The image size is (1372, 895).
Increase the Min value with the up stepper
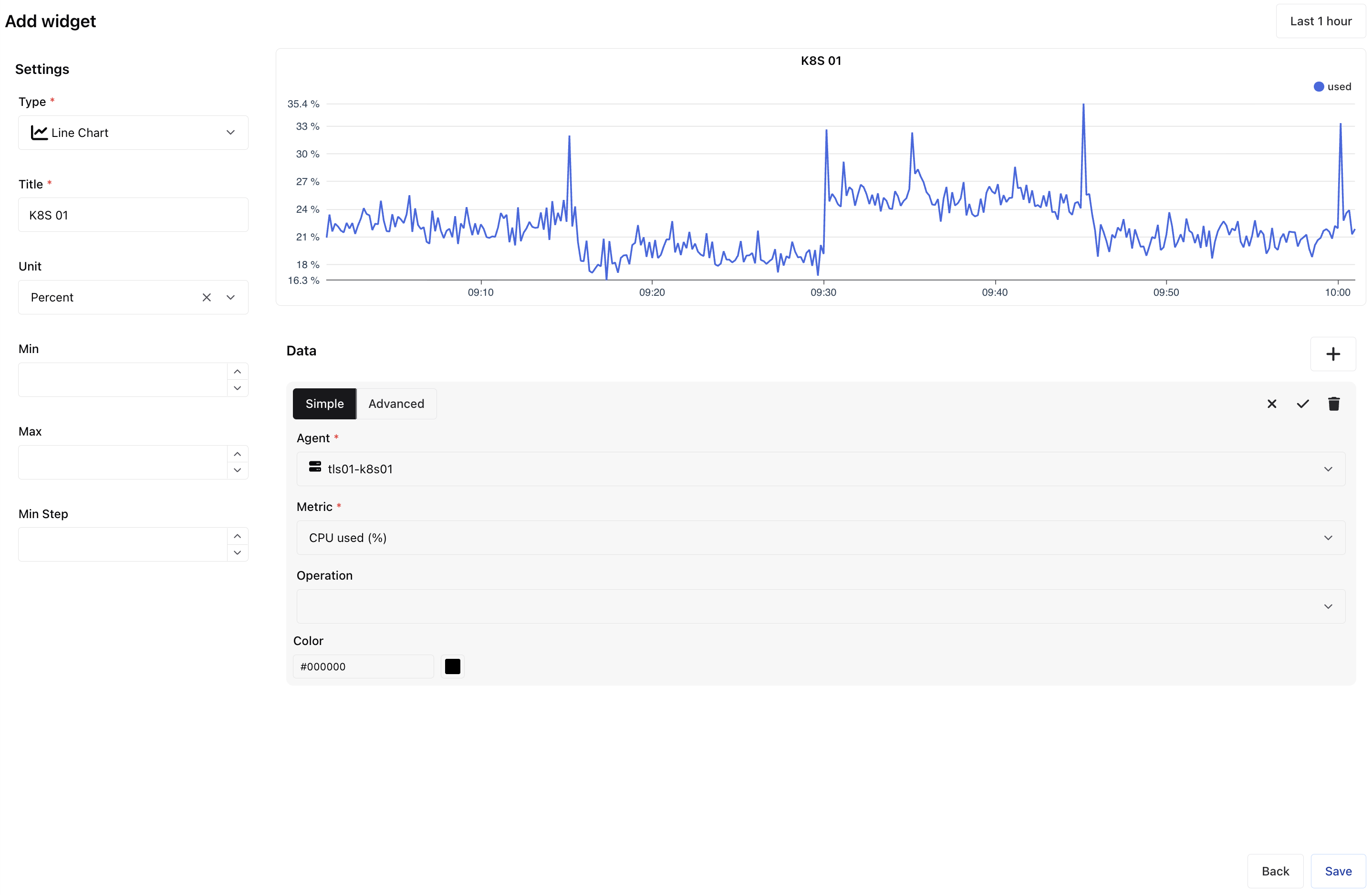(238, 371)
